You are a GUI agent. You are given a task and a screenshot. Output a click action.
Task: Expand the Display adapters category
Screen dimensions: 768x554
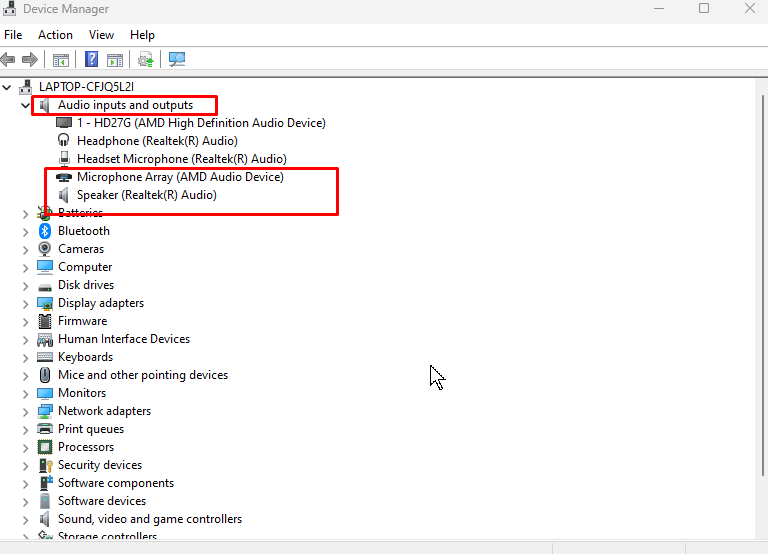pyautogui.click(x=26, y=303)
